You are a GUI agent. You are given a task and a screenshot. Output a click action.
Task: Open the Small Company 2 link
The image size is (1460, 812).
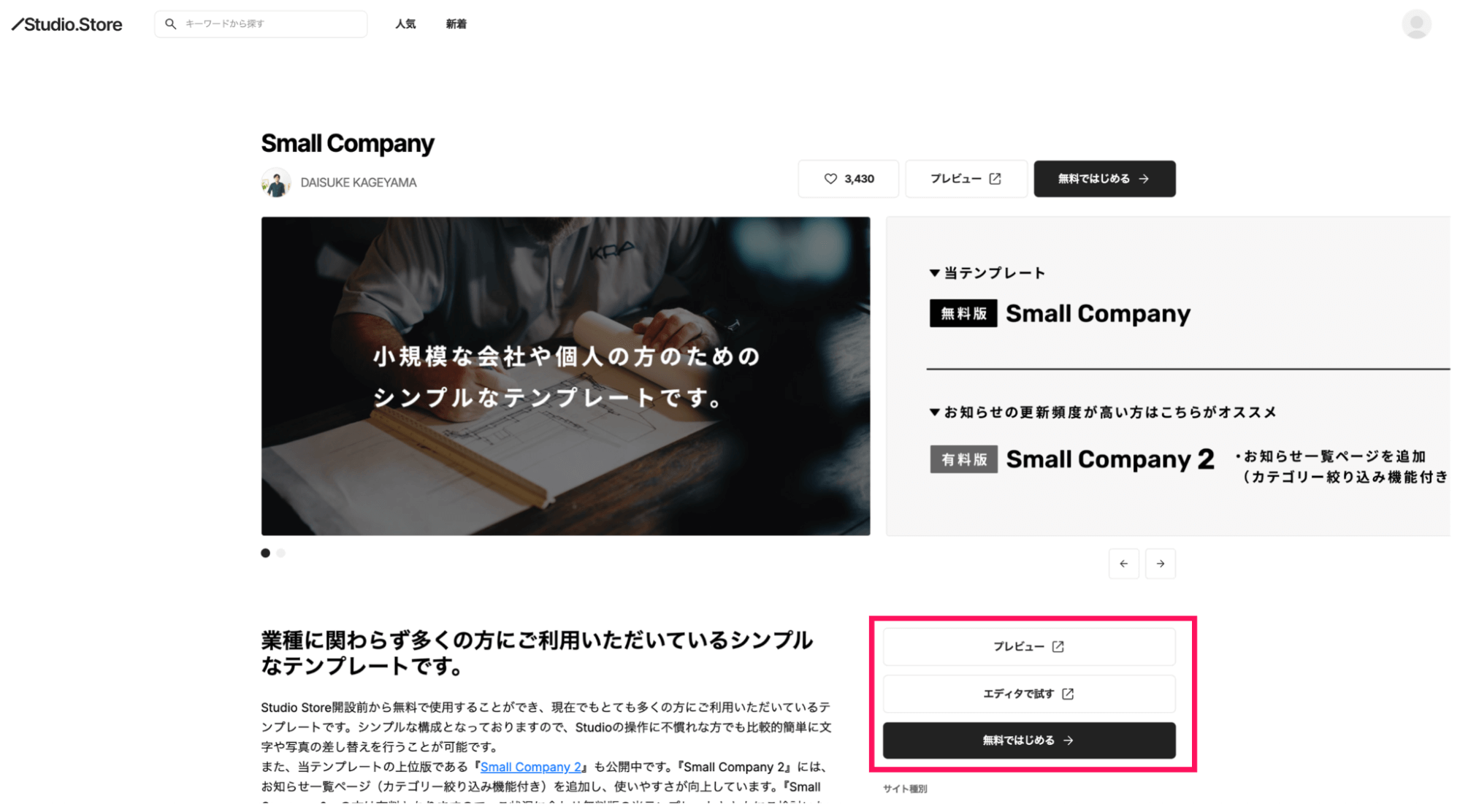(531, 767)
